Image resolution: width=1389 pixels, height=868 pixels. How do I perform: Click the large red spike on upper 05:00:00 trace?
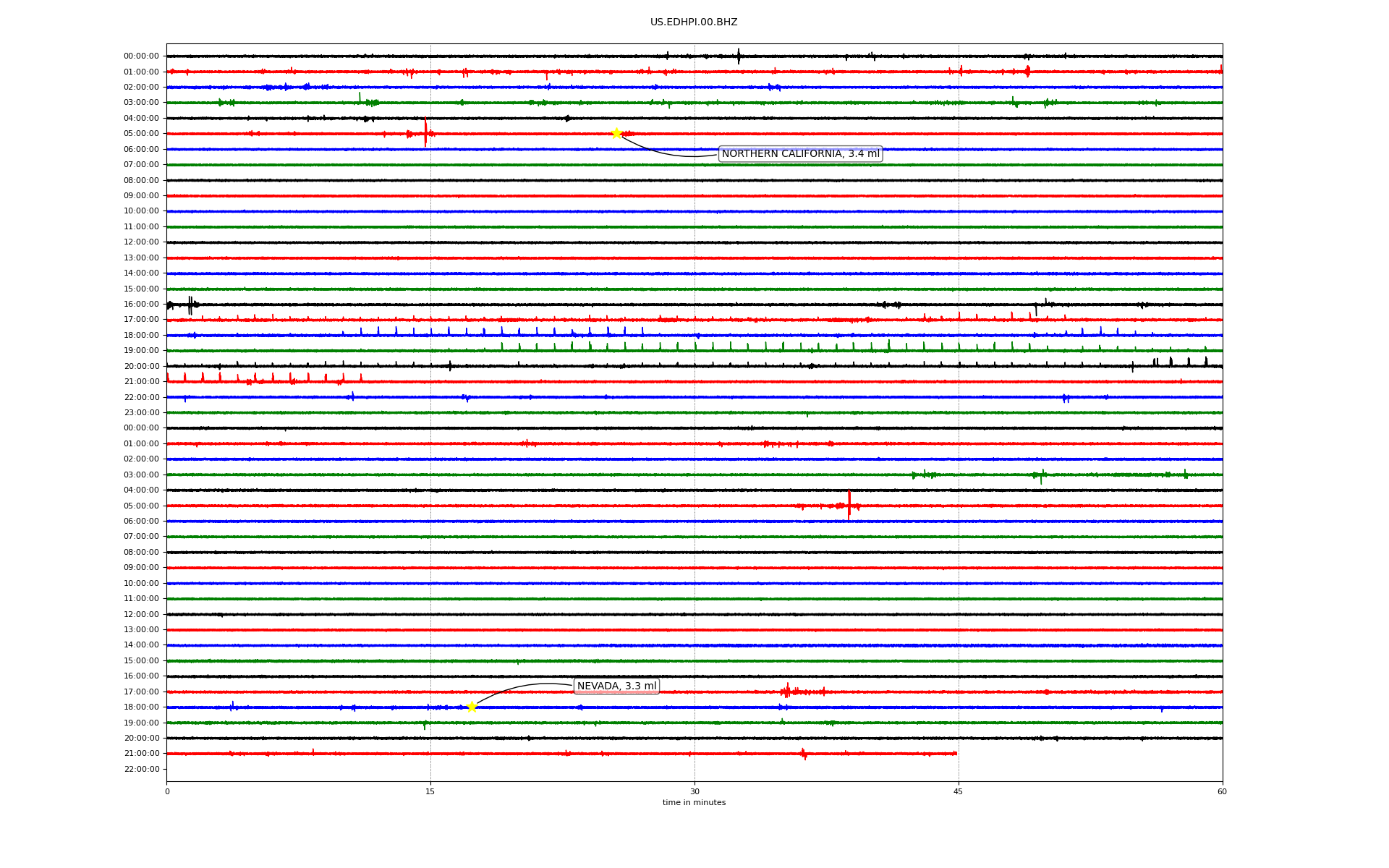pyautogui.click(x=425, y=132)
